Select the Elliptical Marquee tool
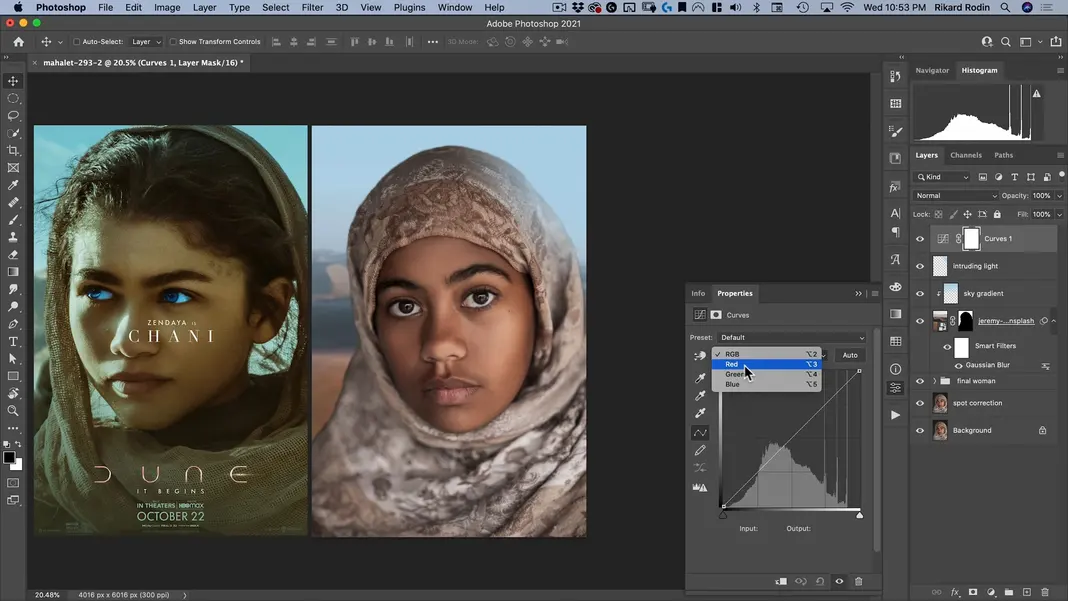 (x=13, y=98)
